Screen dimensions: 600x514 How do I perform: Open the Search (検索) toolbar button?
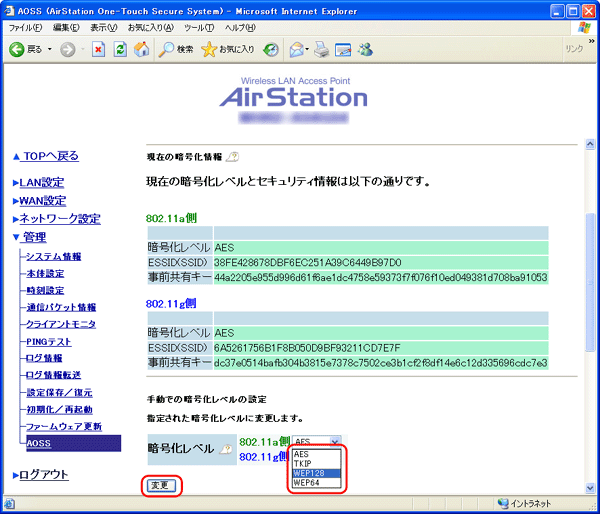pyautogui.click(x=176, y=49)
